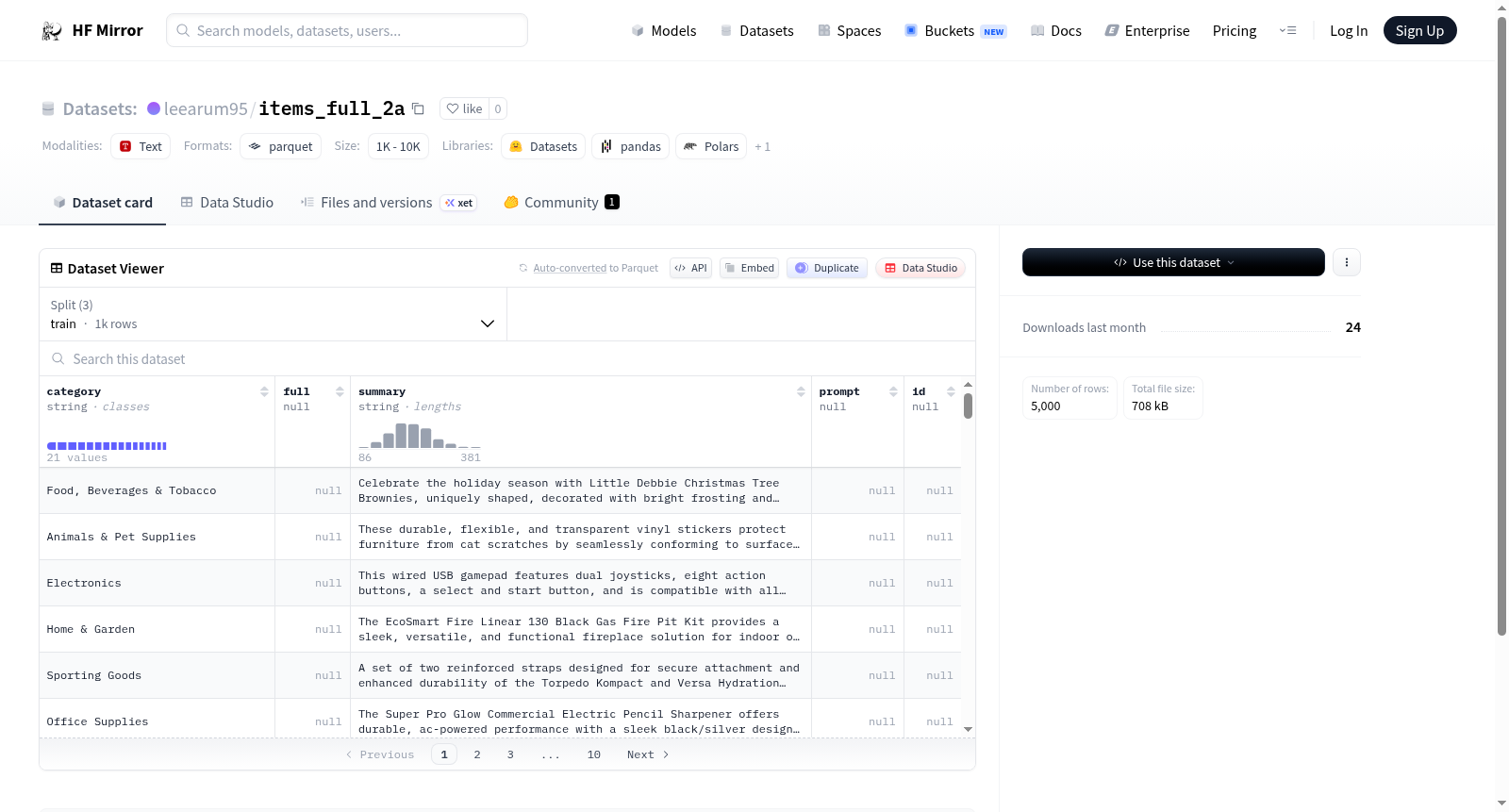Screen dimensions: 1509x812
Task: Click the category class distribution bar
Action: (x=107, y=446)
